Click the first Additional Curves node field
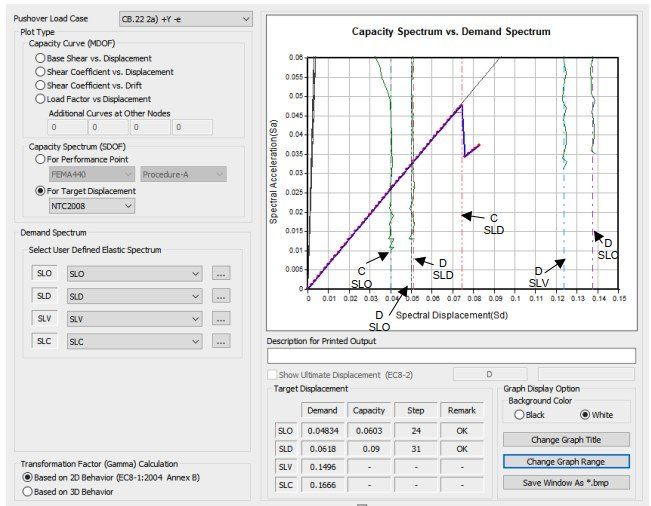The height and width of the screenshot is (506, 651). pos(67,127)
